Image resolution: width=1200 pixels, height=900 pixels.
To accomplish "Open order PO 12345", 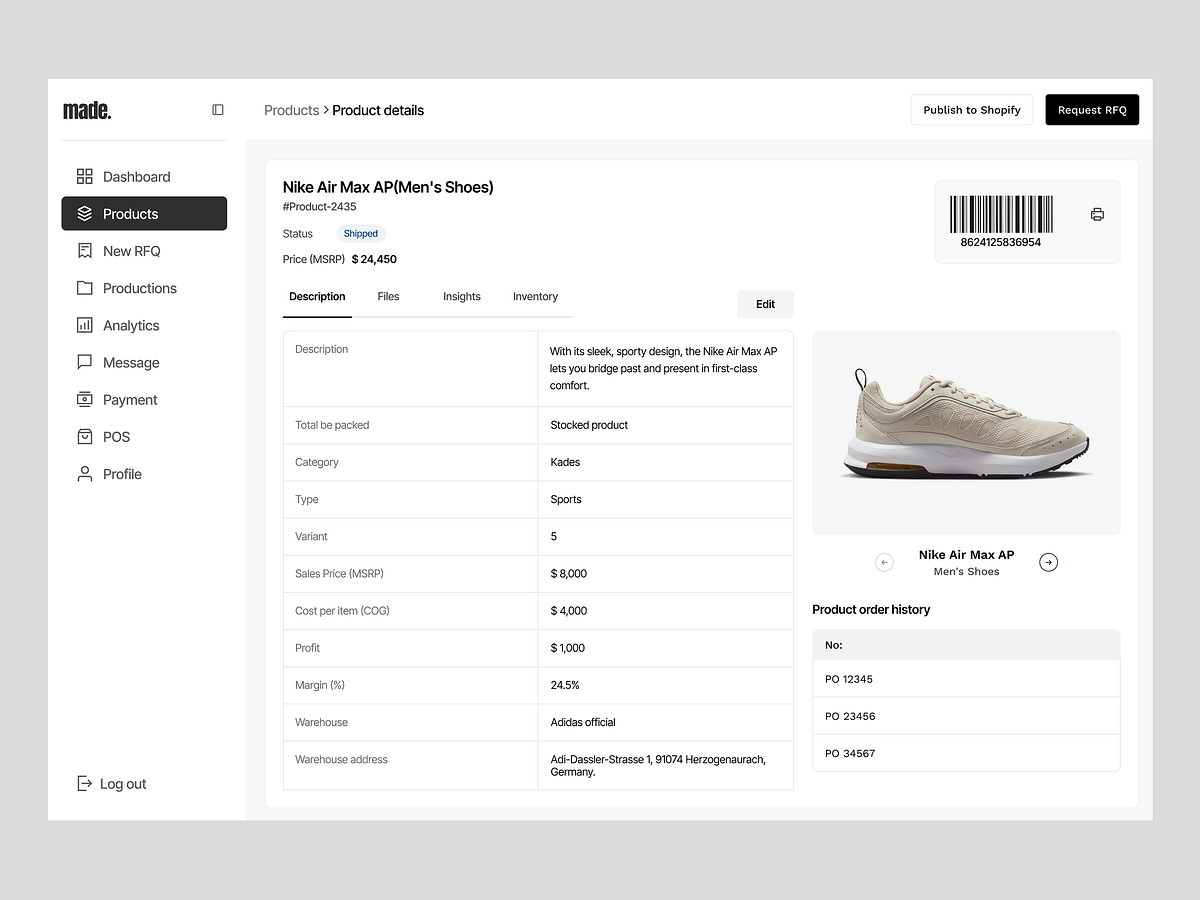I will pos(966,679).
